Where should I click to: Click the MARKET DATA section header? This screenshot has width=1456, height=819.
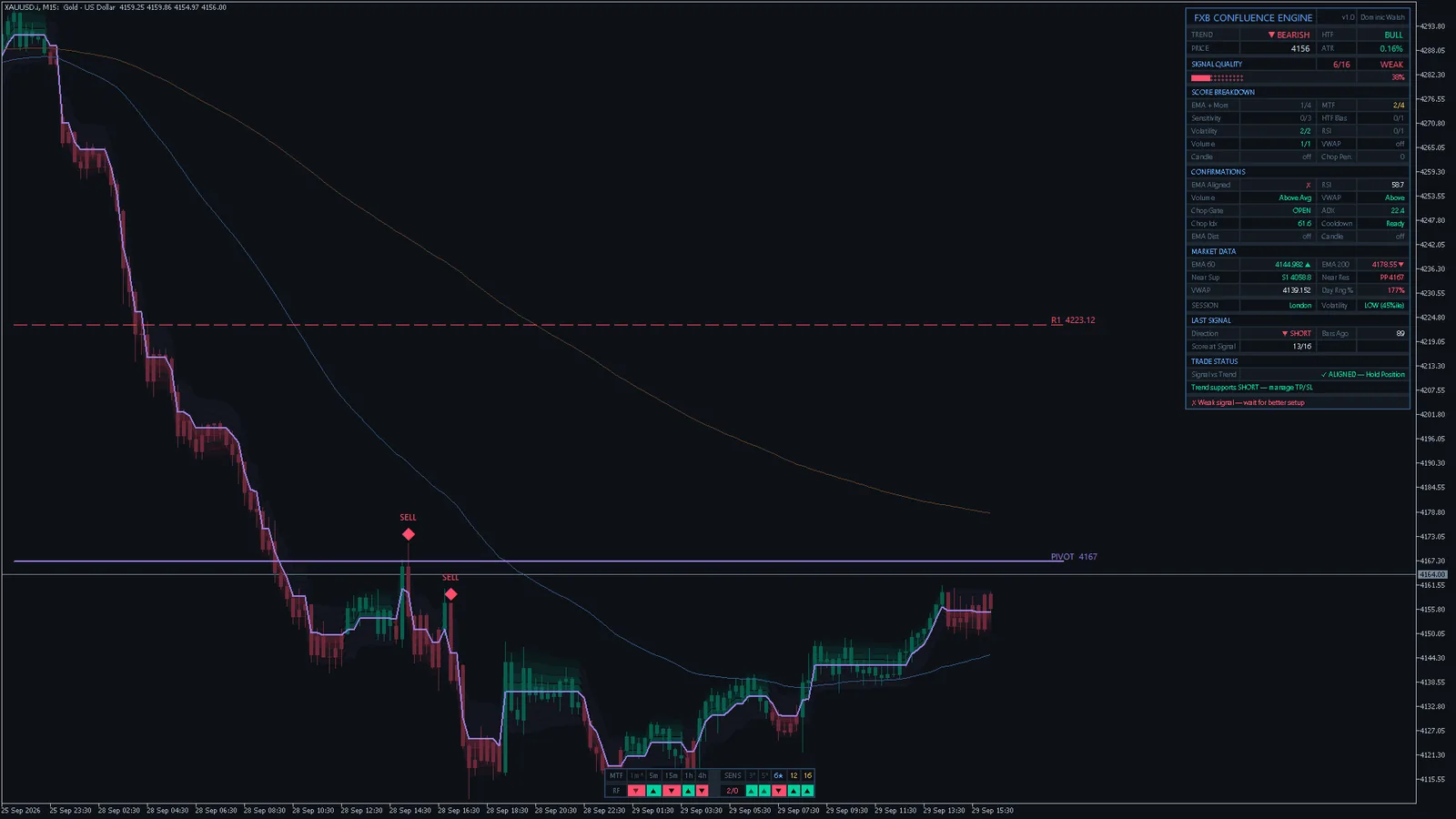tap(1213, 251)
